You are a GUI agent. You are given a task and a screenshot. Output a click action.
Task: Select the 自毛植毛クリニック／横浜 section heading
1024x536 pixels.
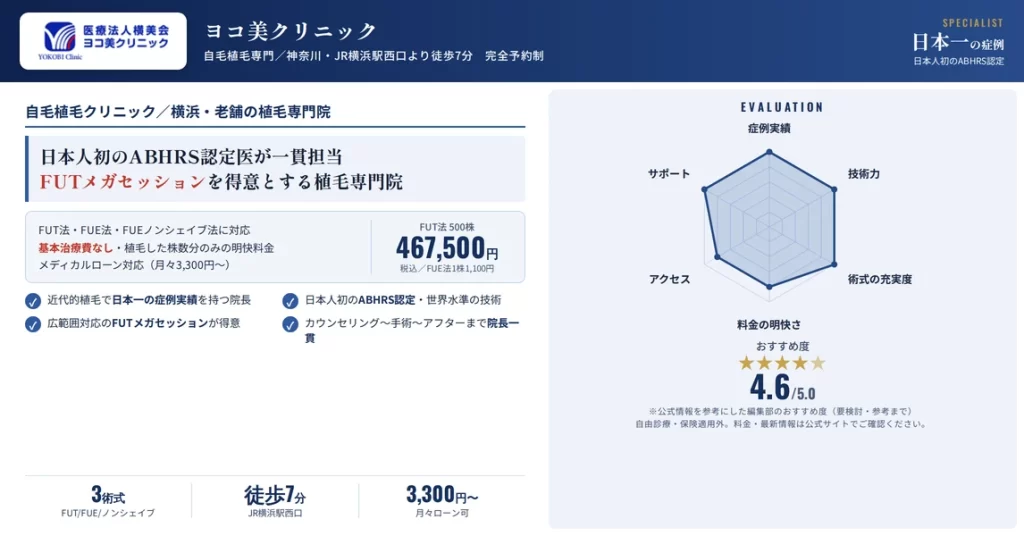pyautogui.click(x=178, y=112)
